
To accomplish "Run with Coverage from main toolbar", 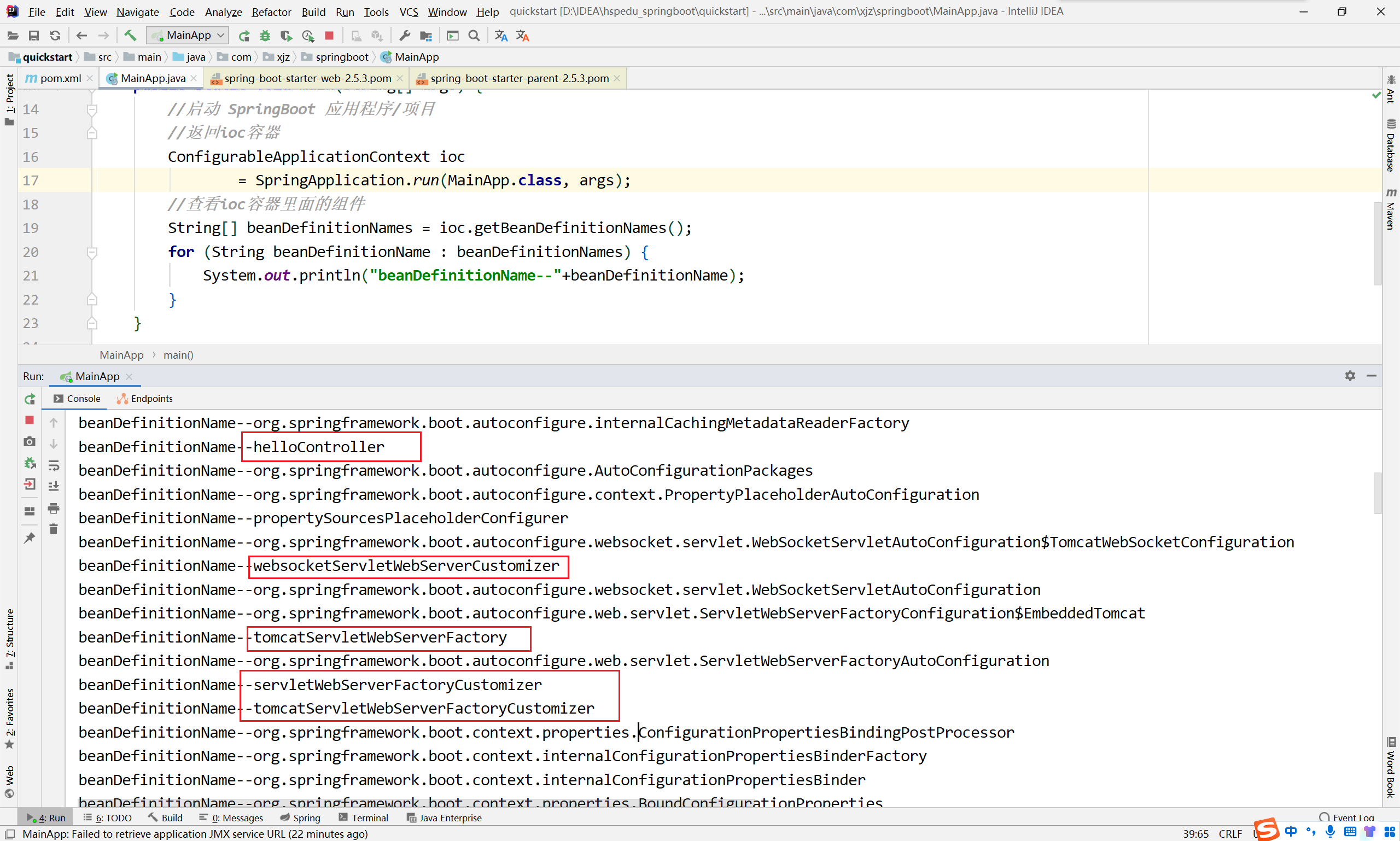I will point(286,36).
